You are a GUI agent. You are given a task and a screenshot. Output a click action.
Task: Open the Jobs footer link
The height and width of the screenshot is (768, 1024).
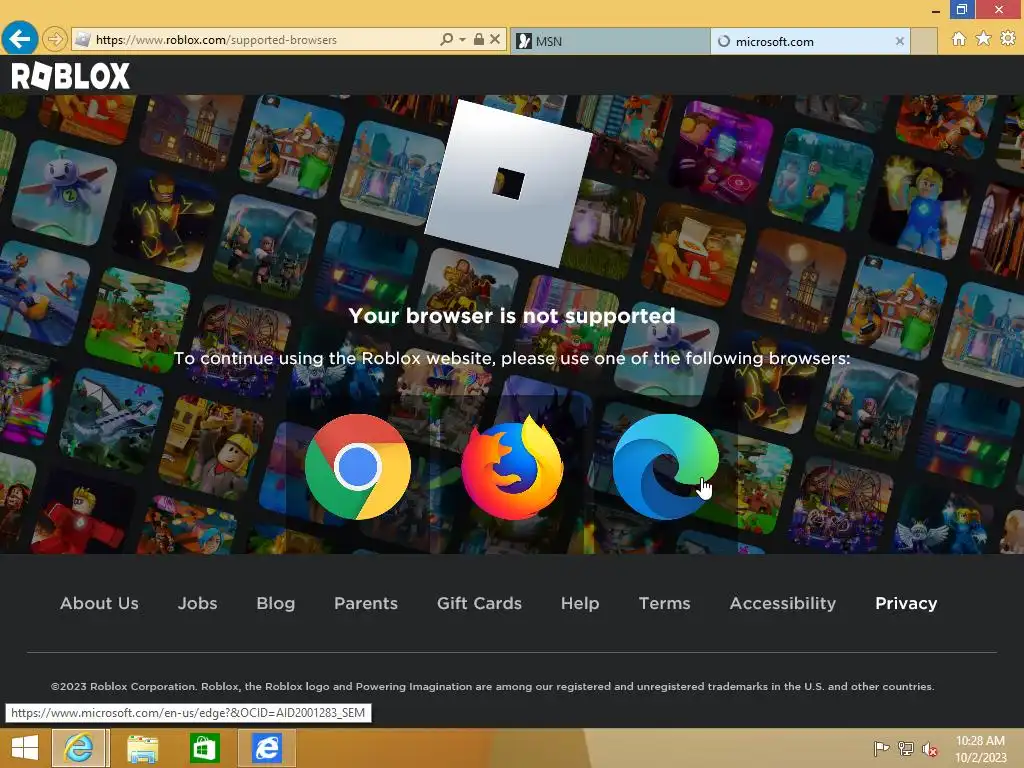[x=197, y=603]
